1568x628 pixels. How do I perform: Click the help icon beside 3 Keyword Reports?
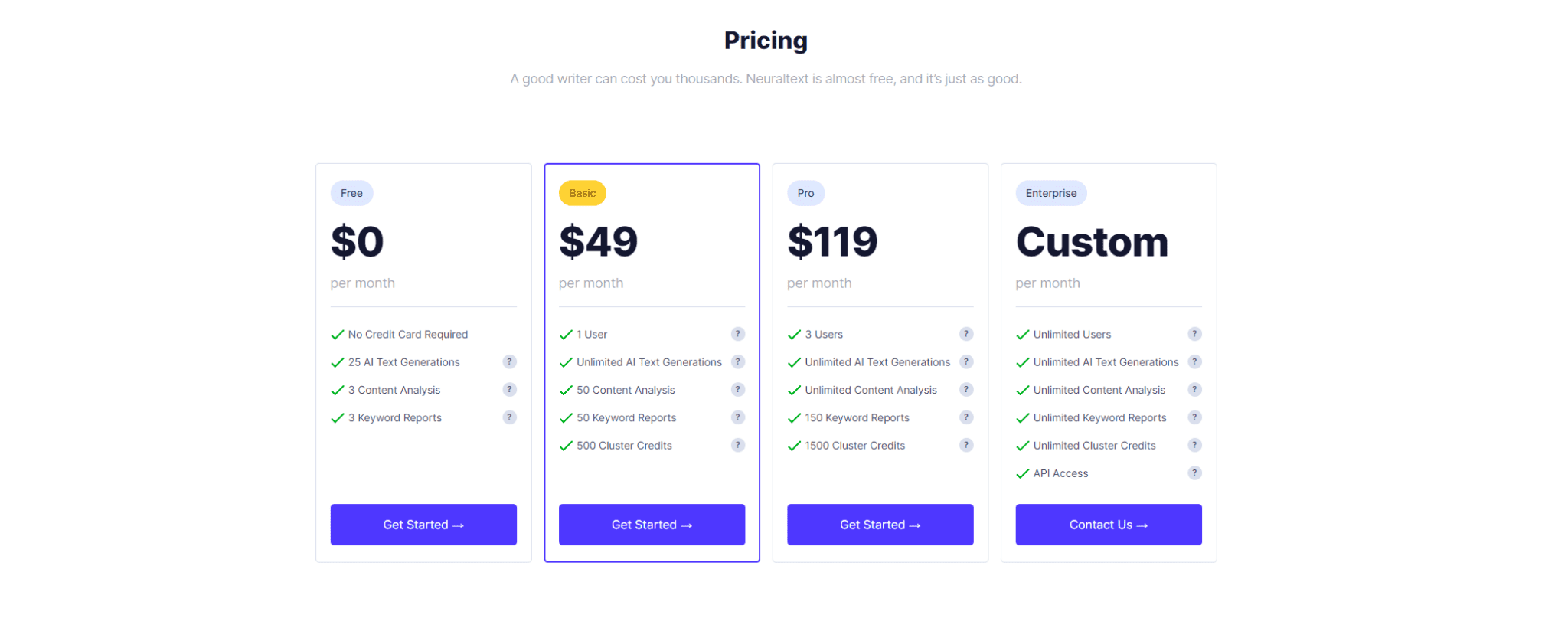(509, 417)
